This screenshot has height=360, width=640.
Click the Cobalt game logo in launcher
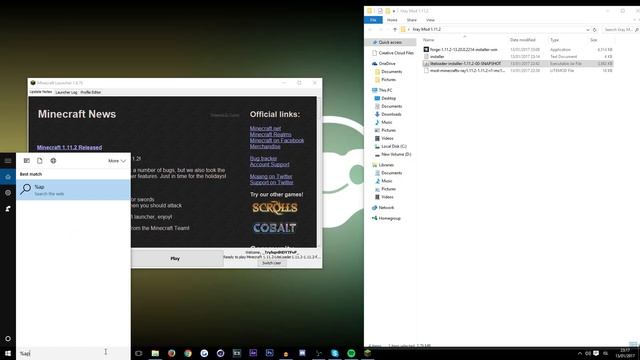pos(275,228)
